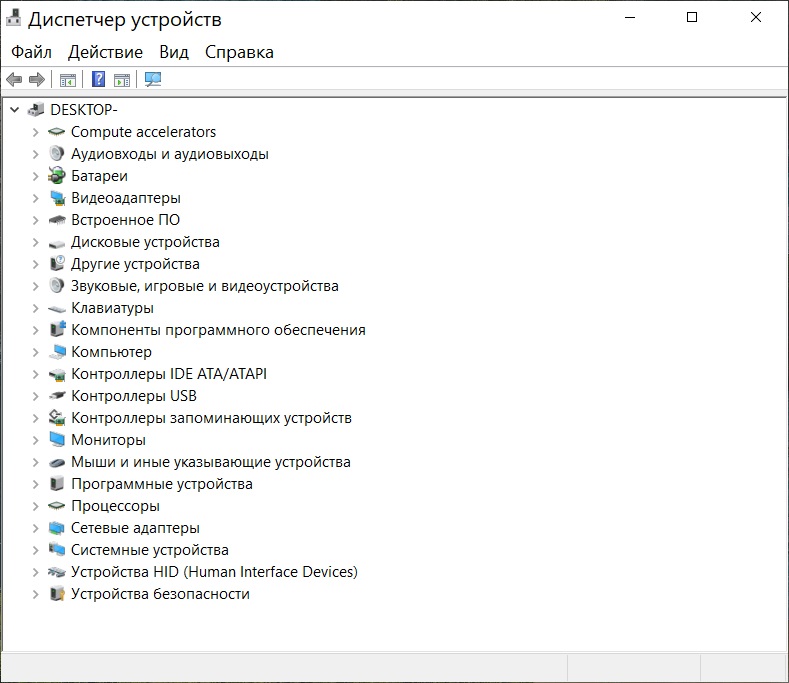
Task: Click the Сетевые адаптеры network icon
Action: tap(56, 528)
